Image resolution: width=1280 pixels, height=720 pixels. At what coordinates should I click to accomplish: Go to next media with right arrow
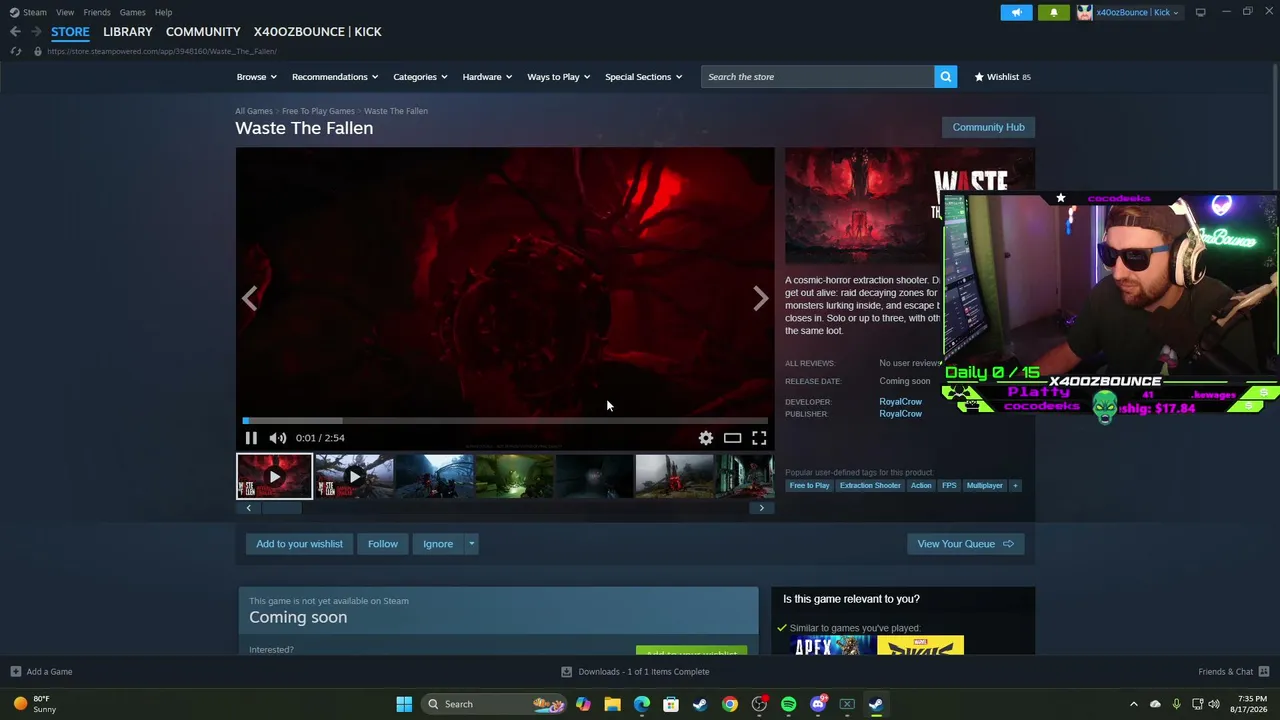coord(761,298)
